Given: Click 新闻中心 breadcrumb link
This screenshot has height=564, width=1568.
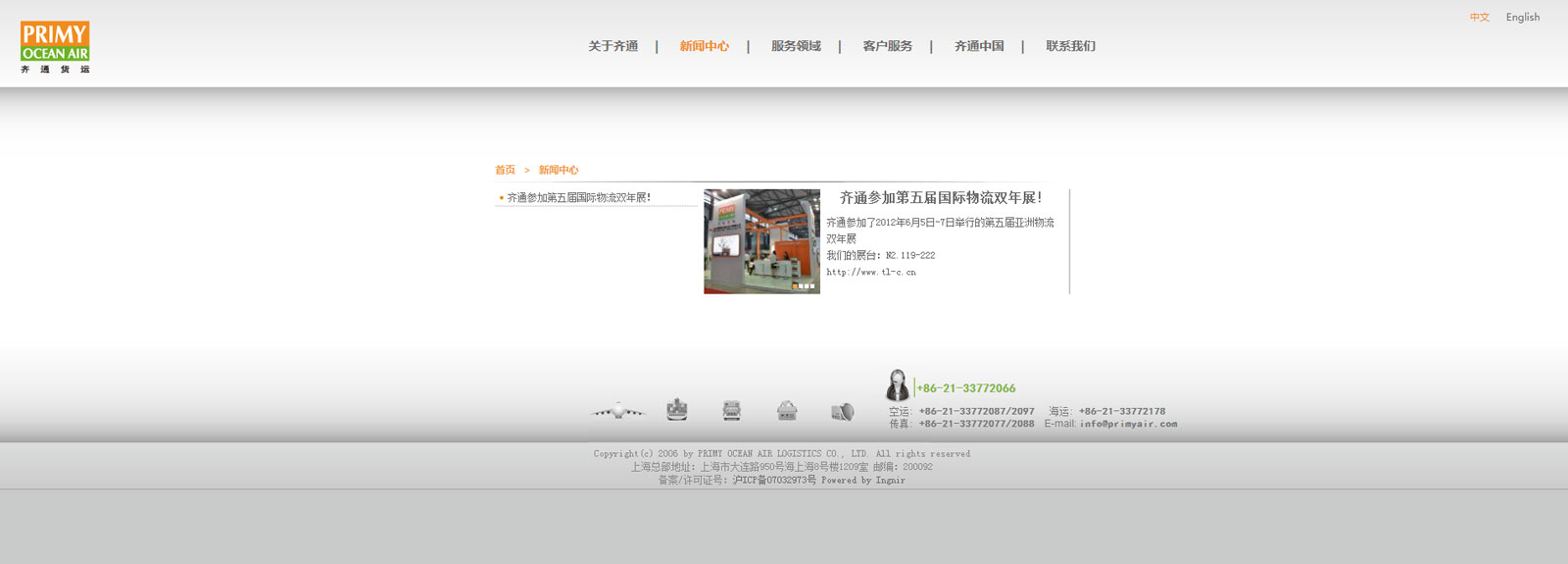Looking at the screenshot, I should [559, 170].
